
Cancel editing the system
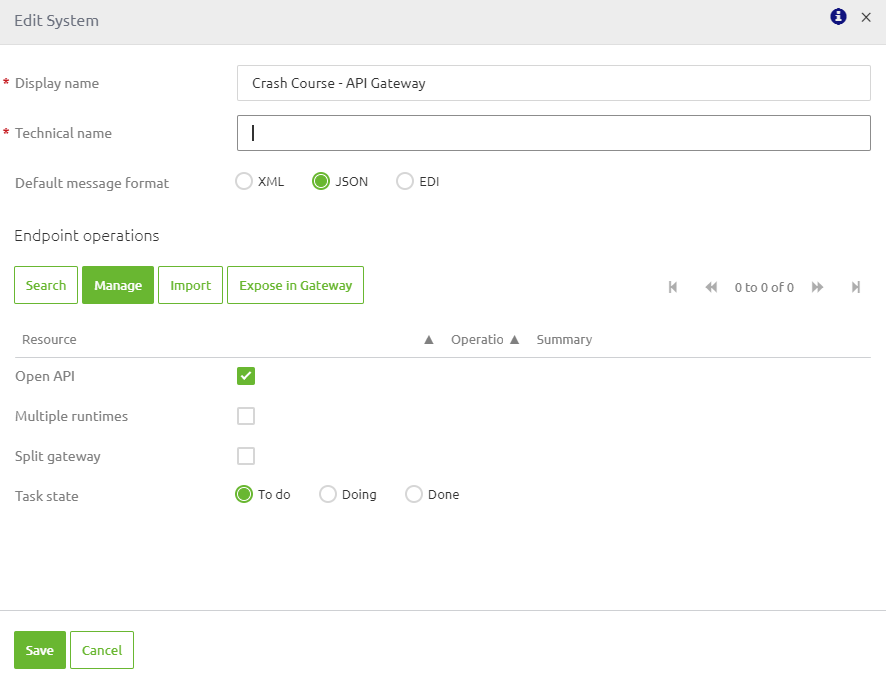[x=101, y=649]
